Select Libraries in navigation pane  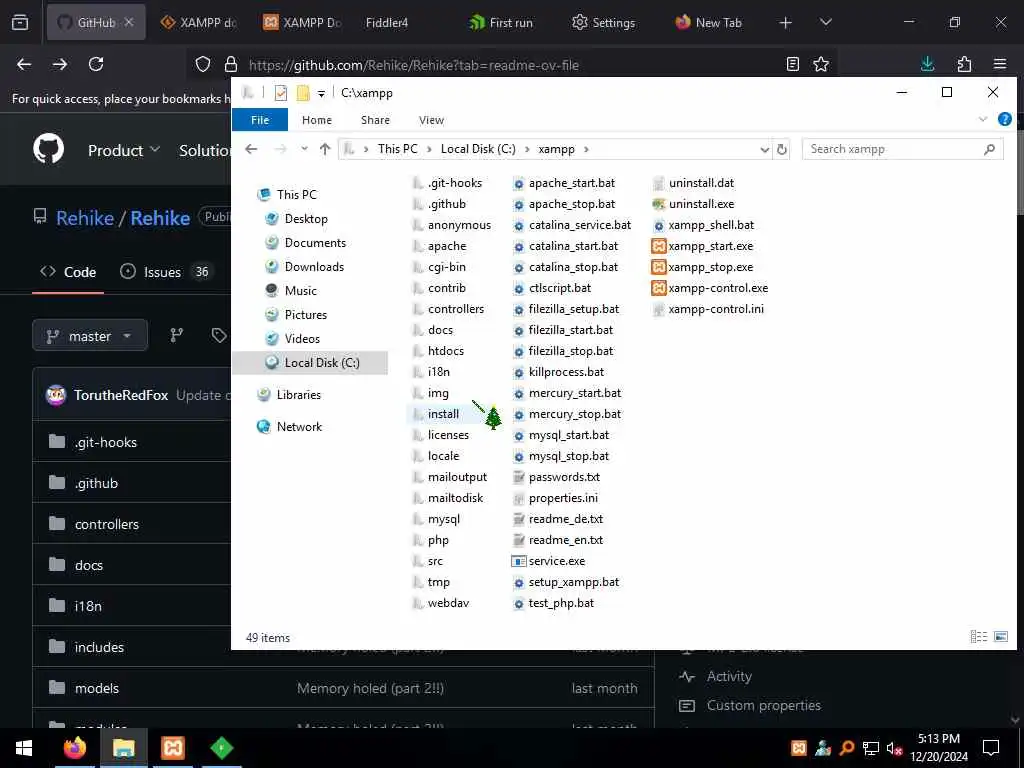pyautogui.click(x=298, y=394)
